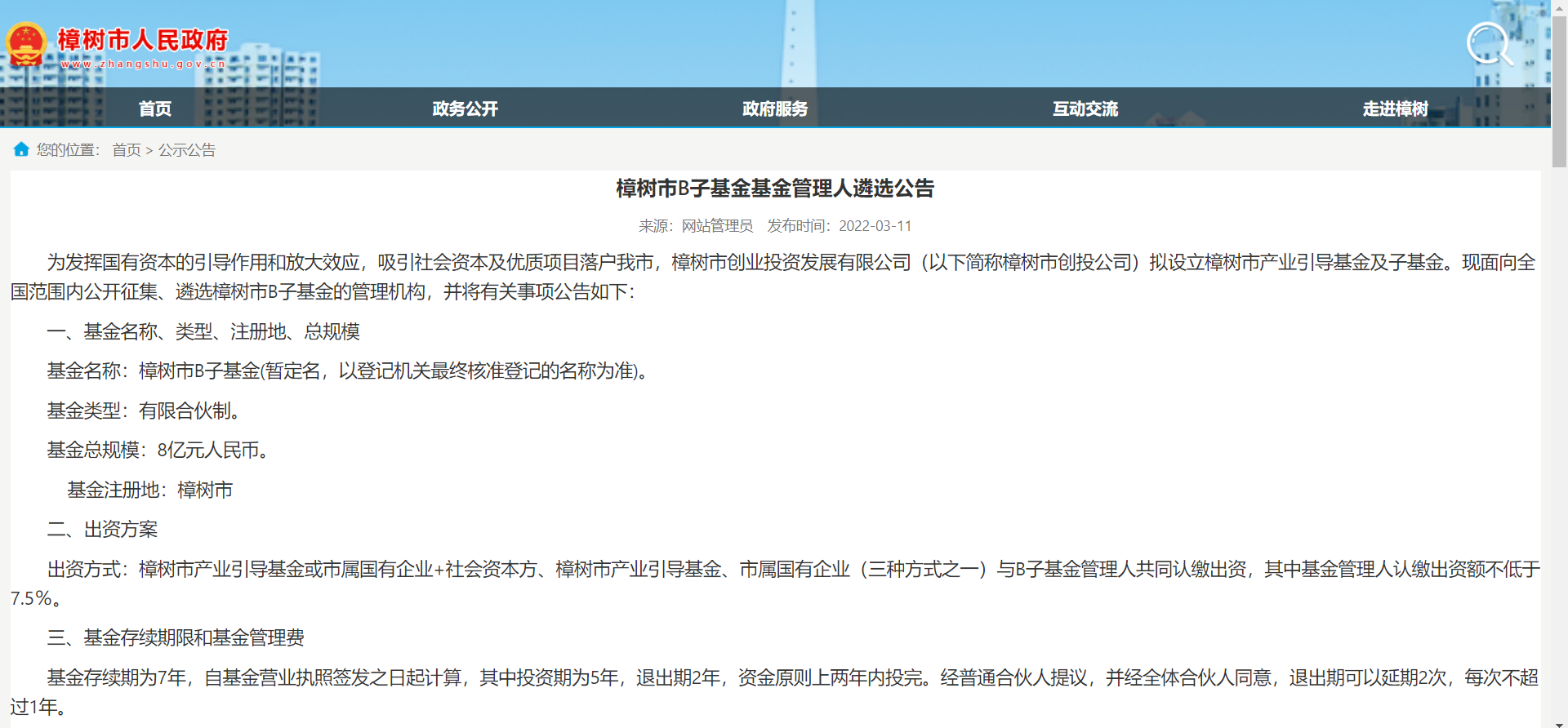Click heading 二、出资方案
1568x728 pixels.
coord(102,529)
